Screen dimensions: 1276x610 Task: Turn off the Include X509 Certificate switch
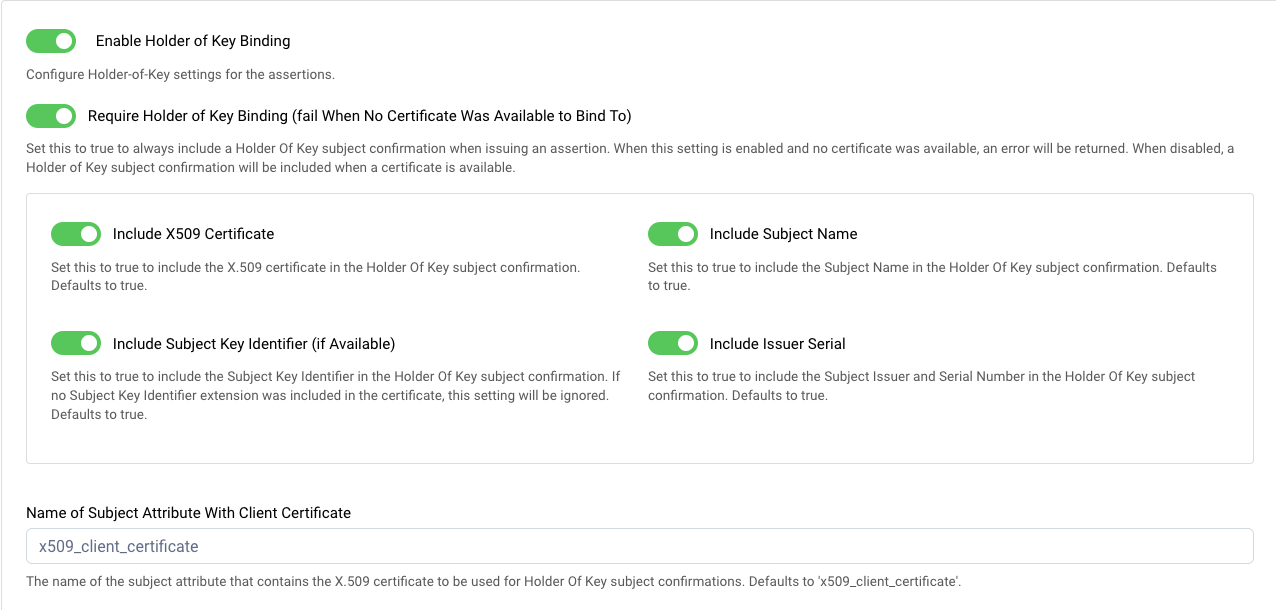click(x=76, y=234)
